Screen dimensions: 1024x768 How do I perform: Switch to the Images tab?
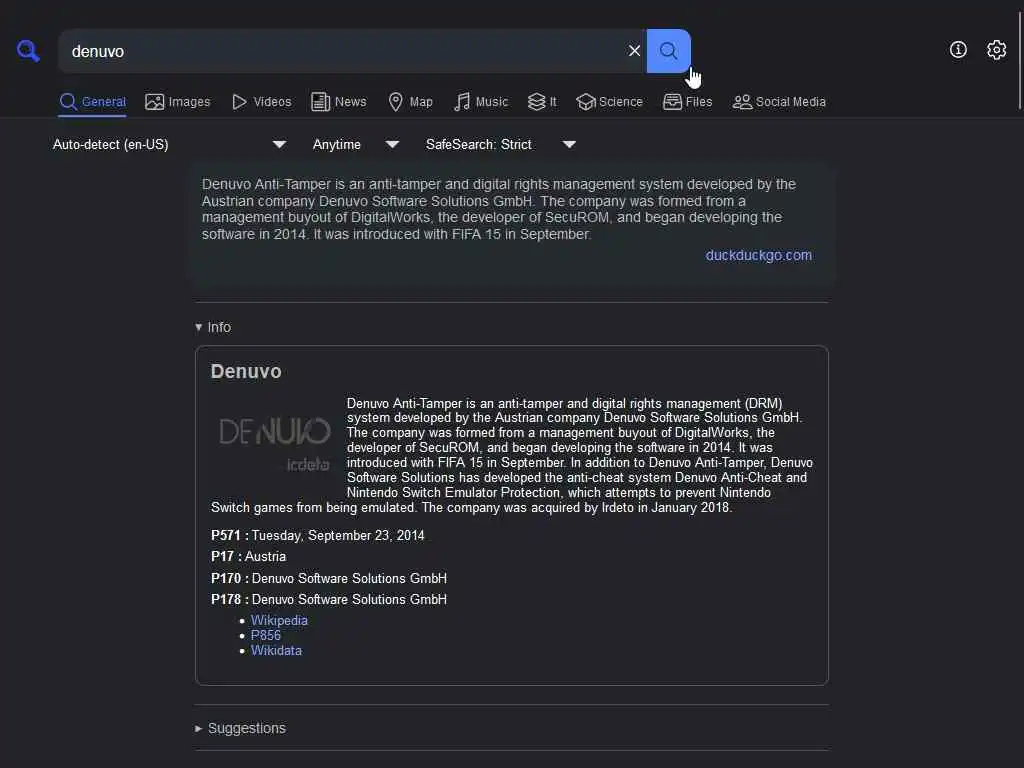tap(178, 102)
